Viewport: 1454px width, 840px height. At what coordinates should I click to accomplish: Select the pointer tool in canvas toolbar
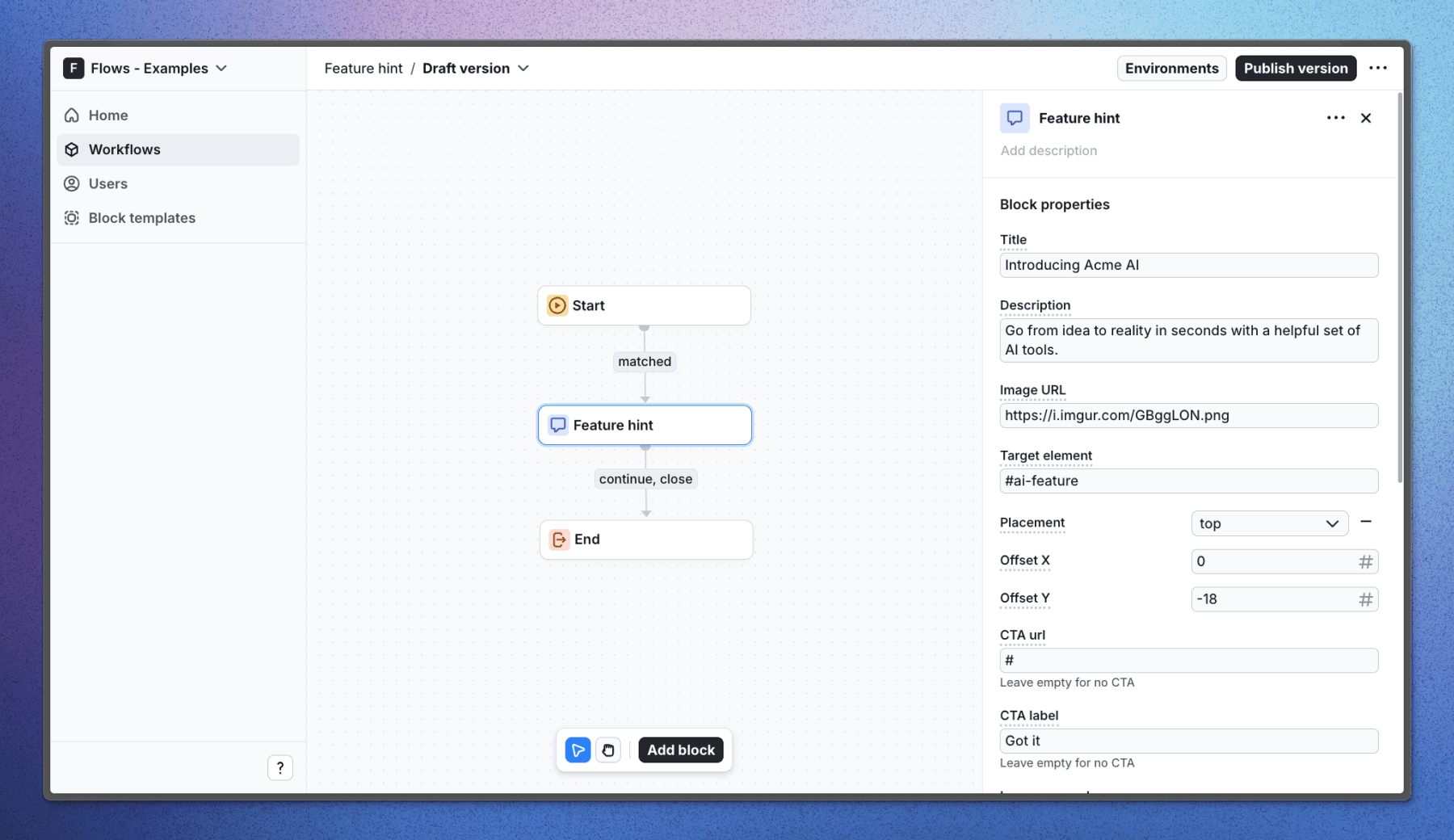pos(577,750)
